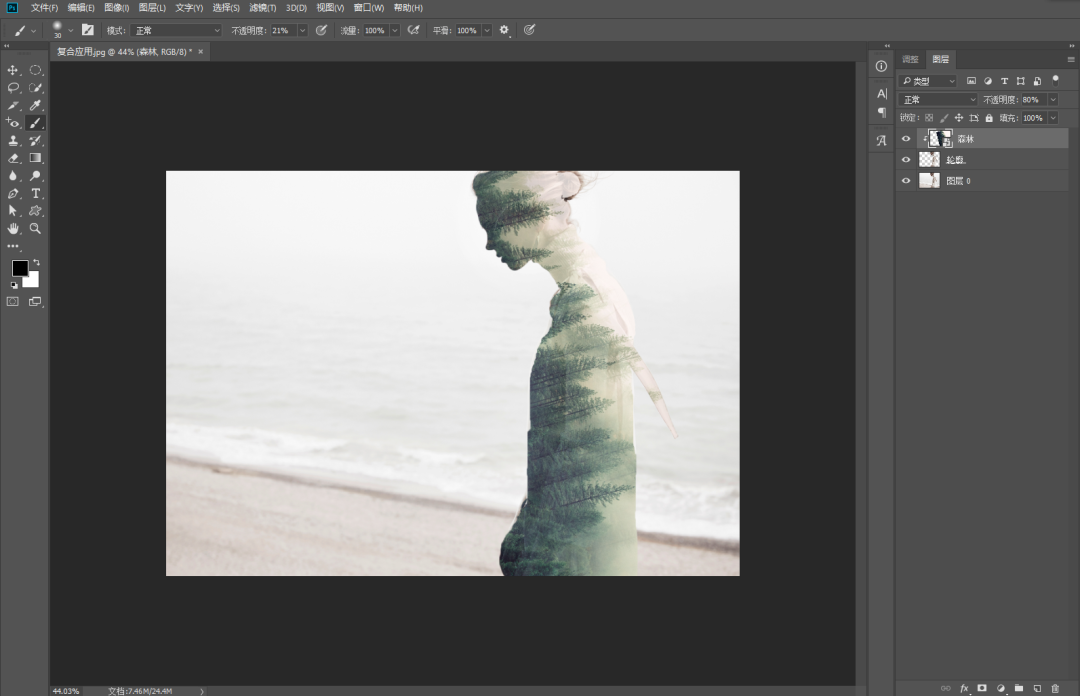Select the Hand tool
This screenshot has height=696, width=1080.
12,229
